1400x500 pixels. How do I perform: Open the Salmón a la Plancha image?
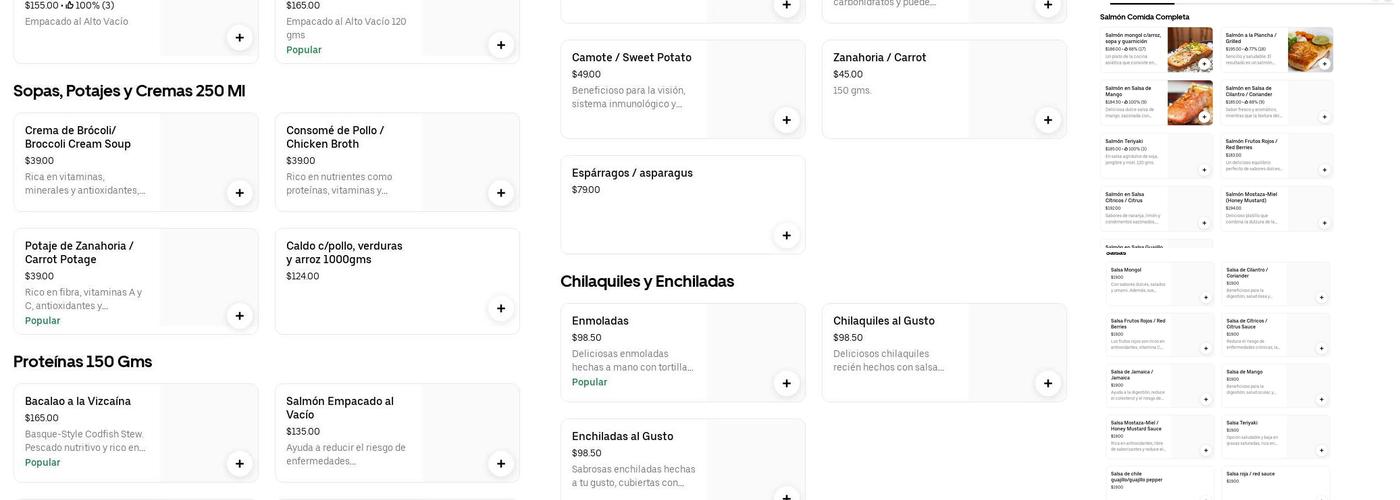pyautogui.click(x=1310, y=49)
